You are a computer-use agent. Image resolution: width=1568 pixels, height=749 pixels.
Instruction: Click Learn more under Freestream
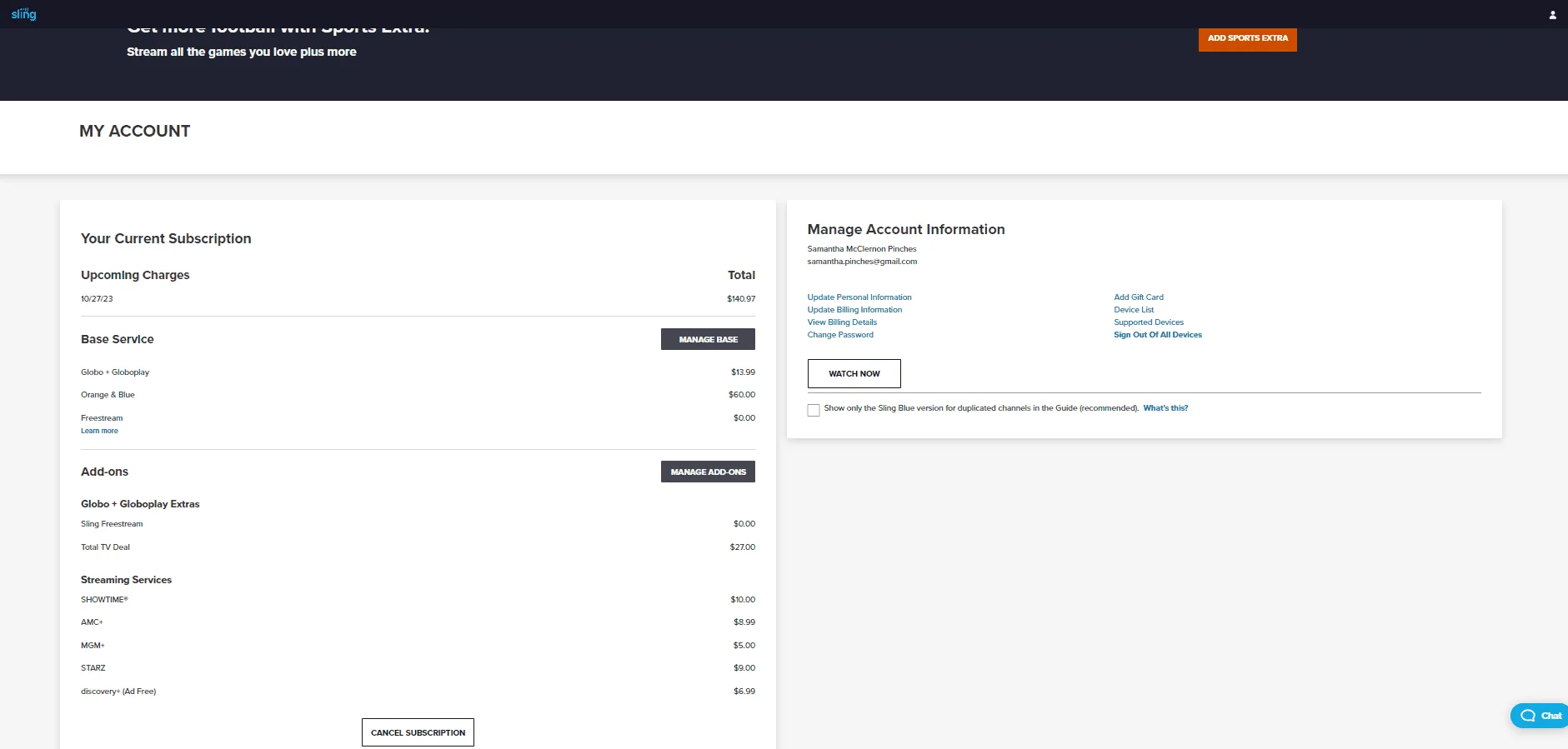[x=99, y=431]
